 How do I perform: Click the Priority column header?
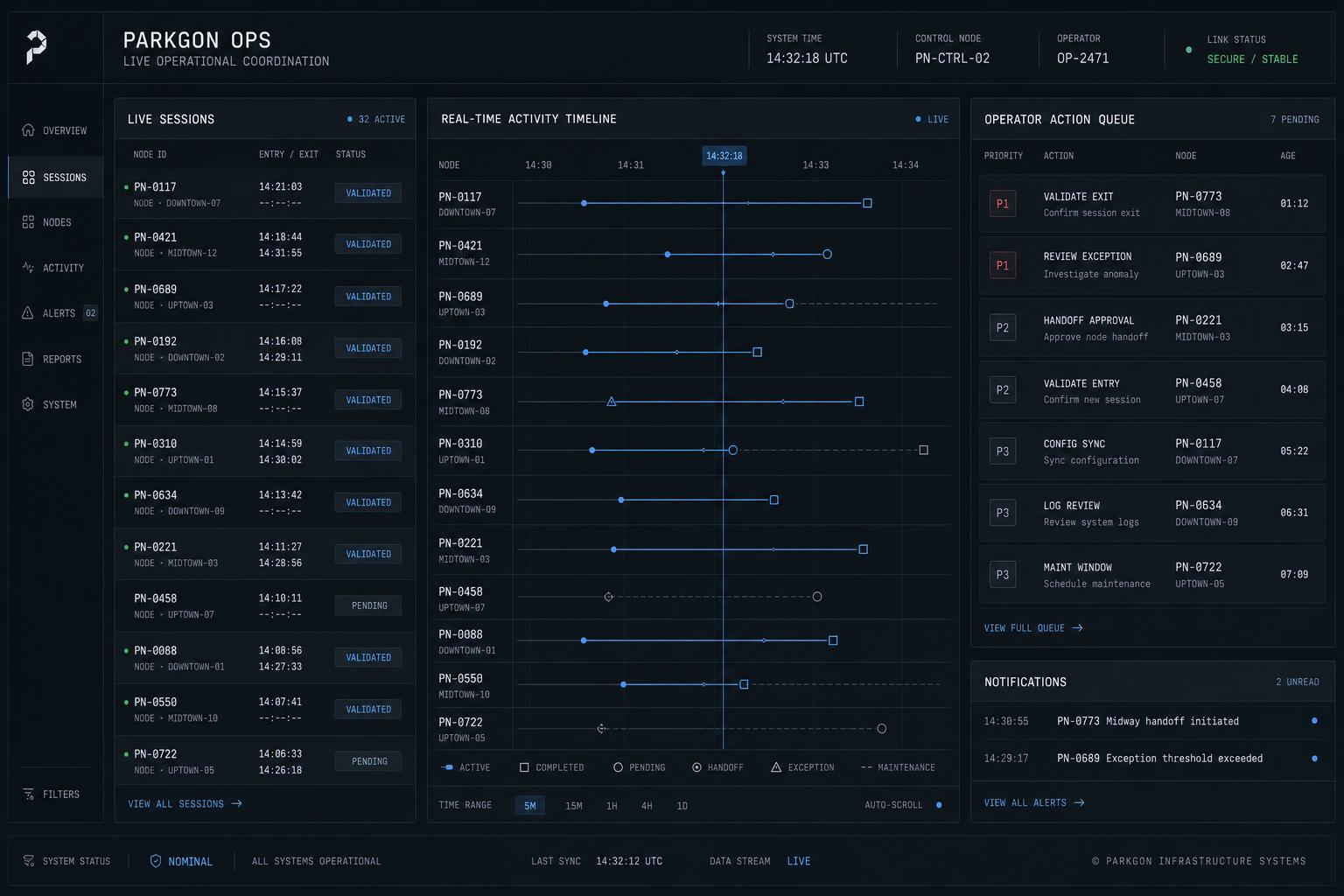click(1003, 156)
